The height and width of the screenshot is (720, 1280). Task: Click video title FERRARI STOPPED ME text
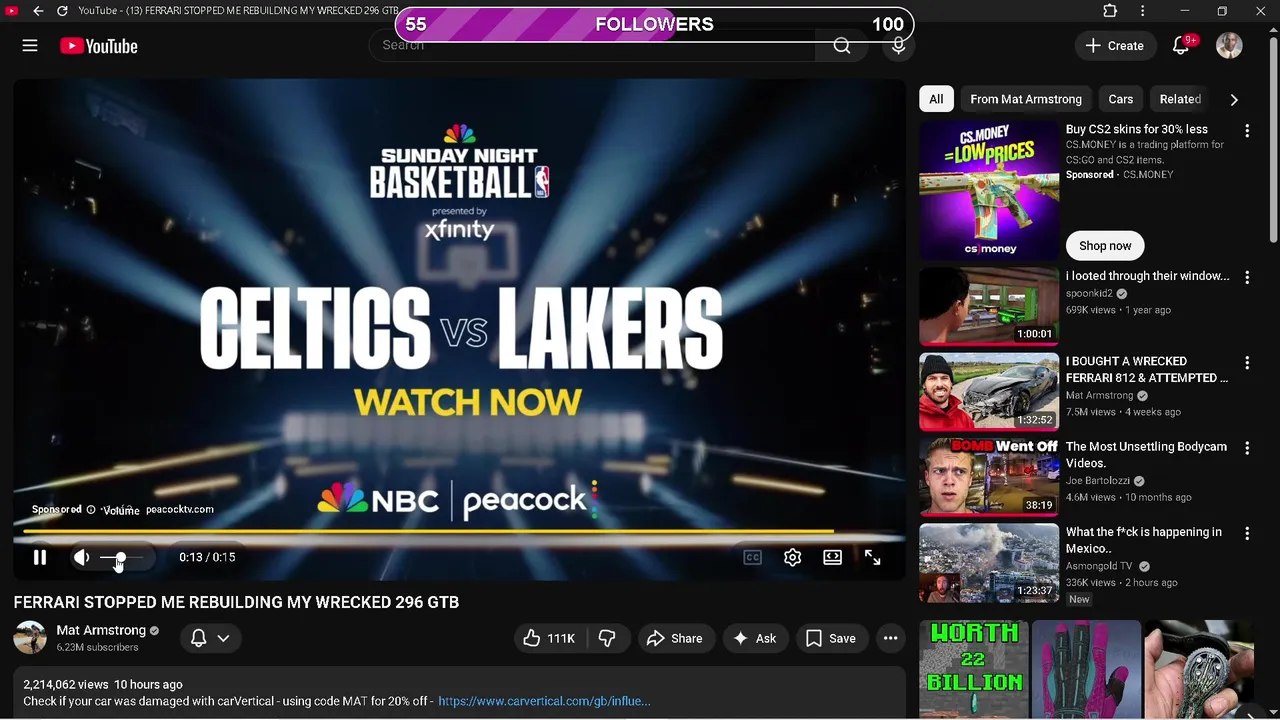(236, 602)
